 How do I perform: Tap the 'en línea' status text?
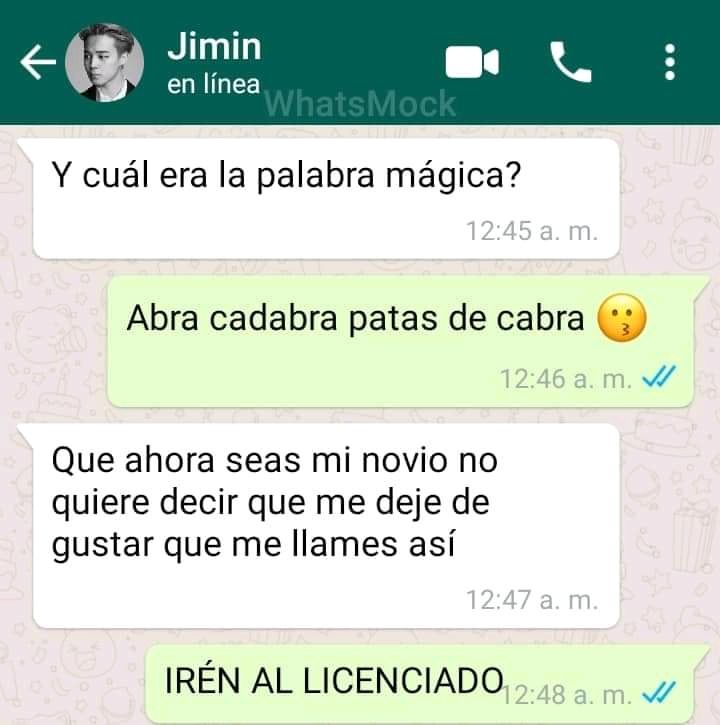(213, 85)
